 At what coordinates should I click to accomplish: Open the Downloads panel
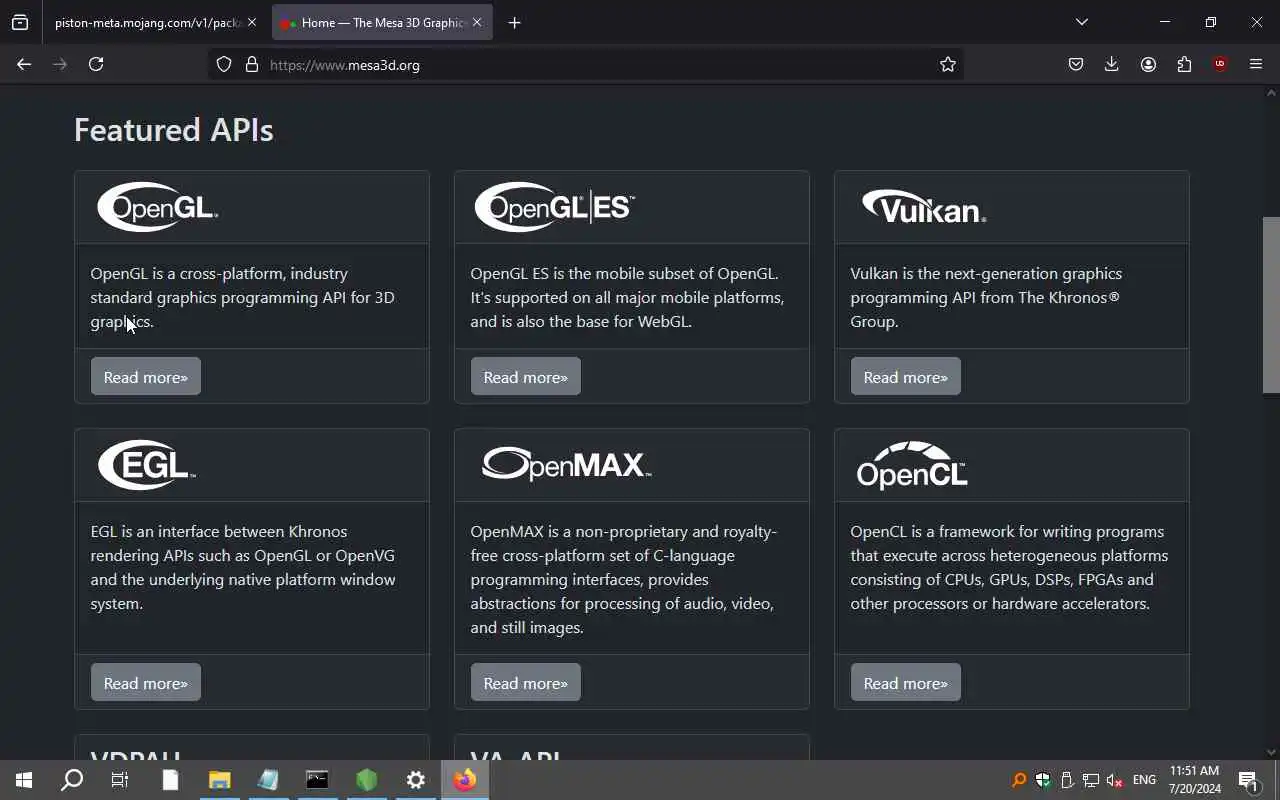pos(1112,64)
